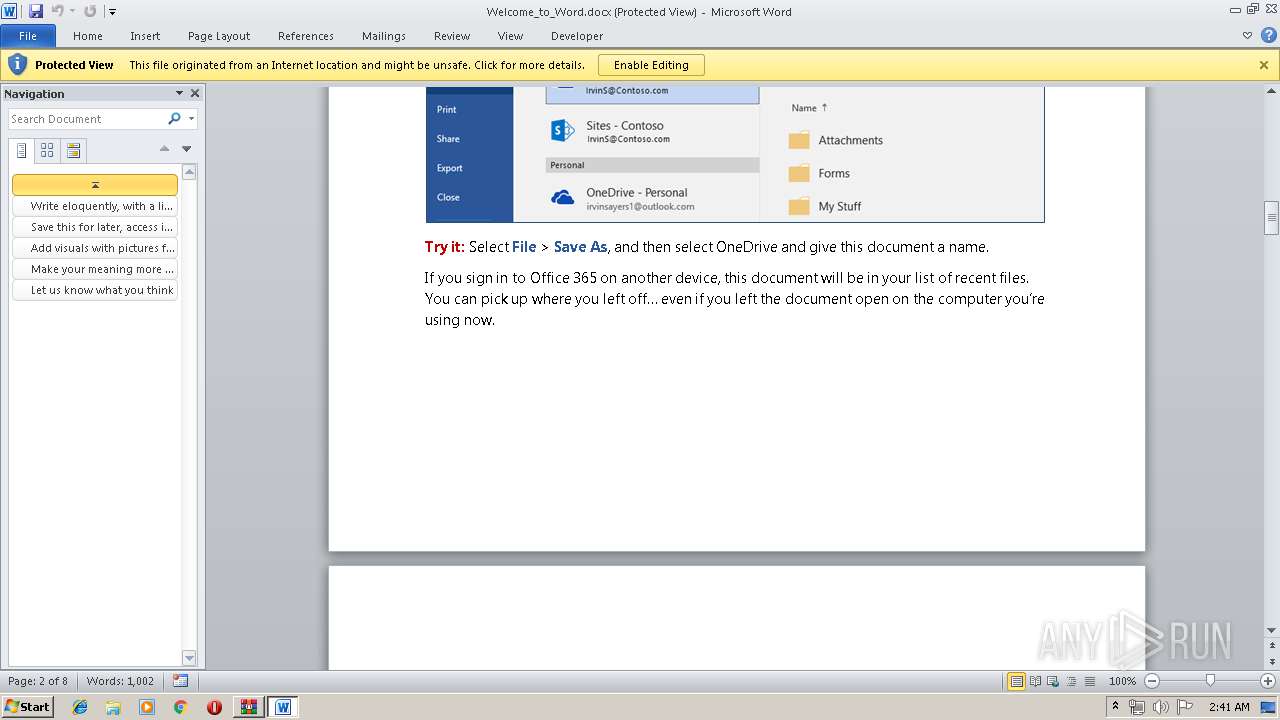Click the document vertical scrollbar thumb
The height and width of the screenshot is (720, 1280).
pos(1272,218)
